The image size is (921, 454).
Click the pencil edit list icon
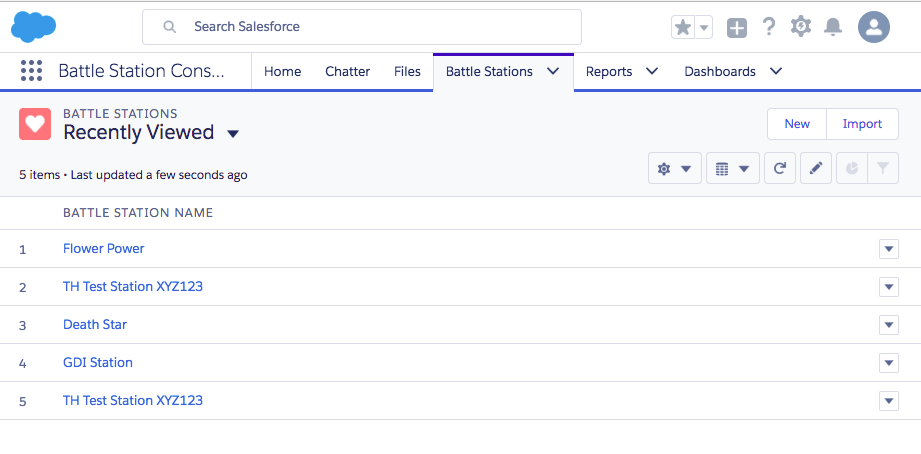pos(816,169)
